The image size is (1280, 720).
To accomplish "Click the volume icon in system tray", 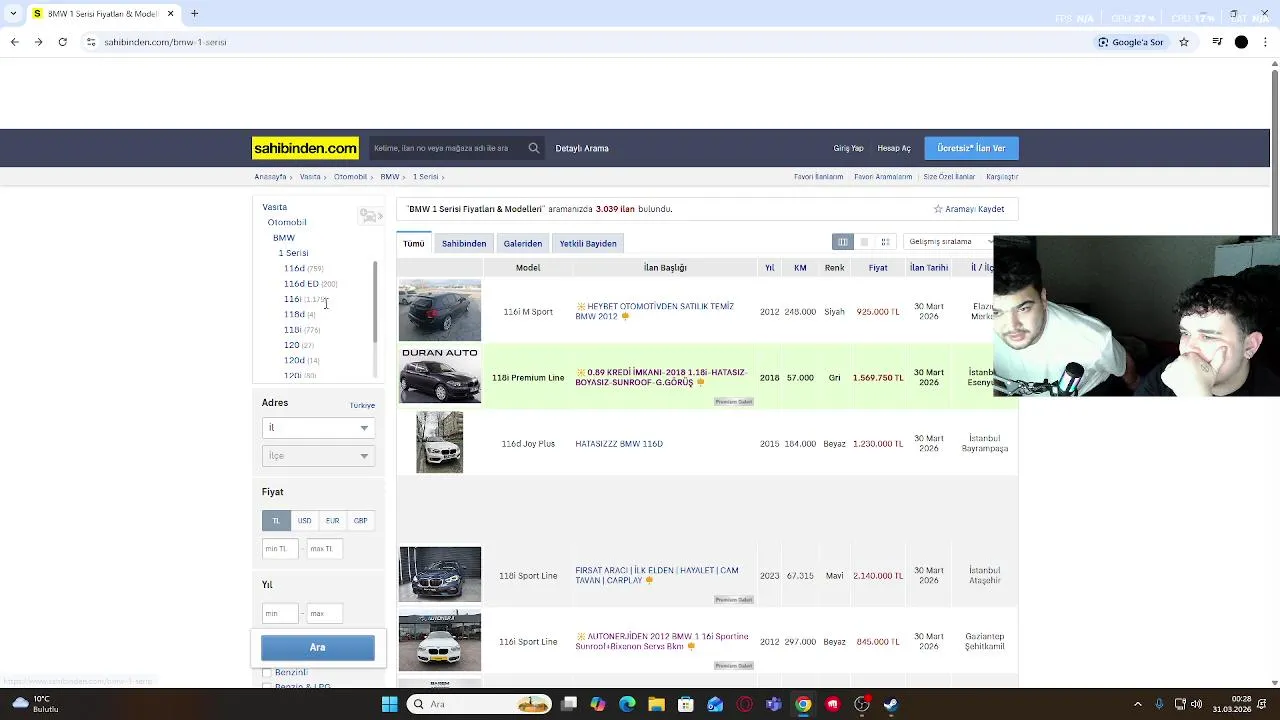I will pyautogui.click(x=1197, y=704).
